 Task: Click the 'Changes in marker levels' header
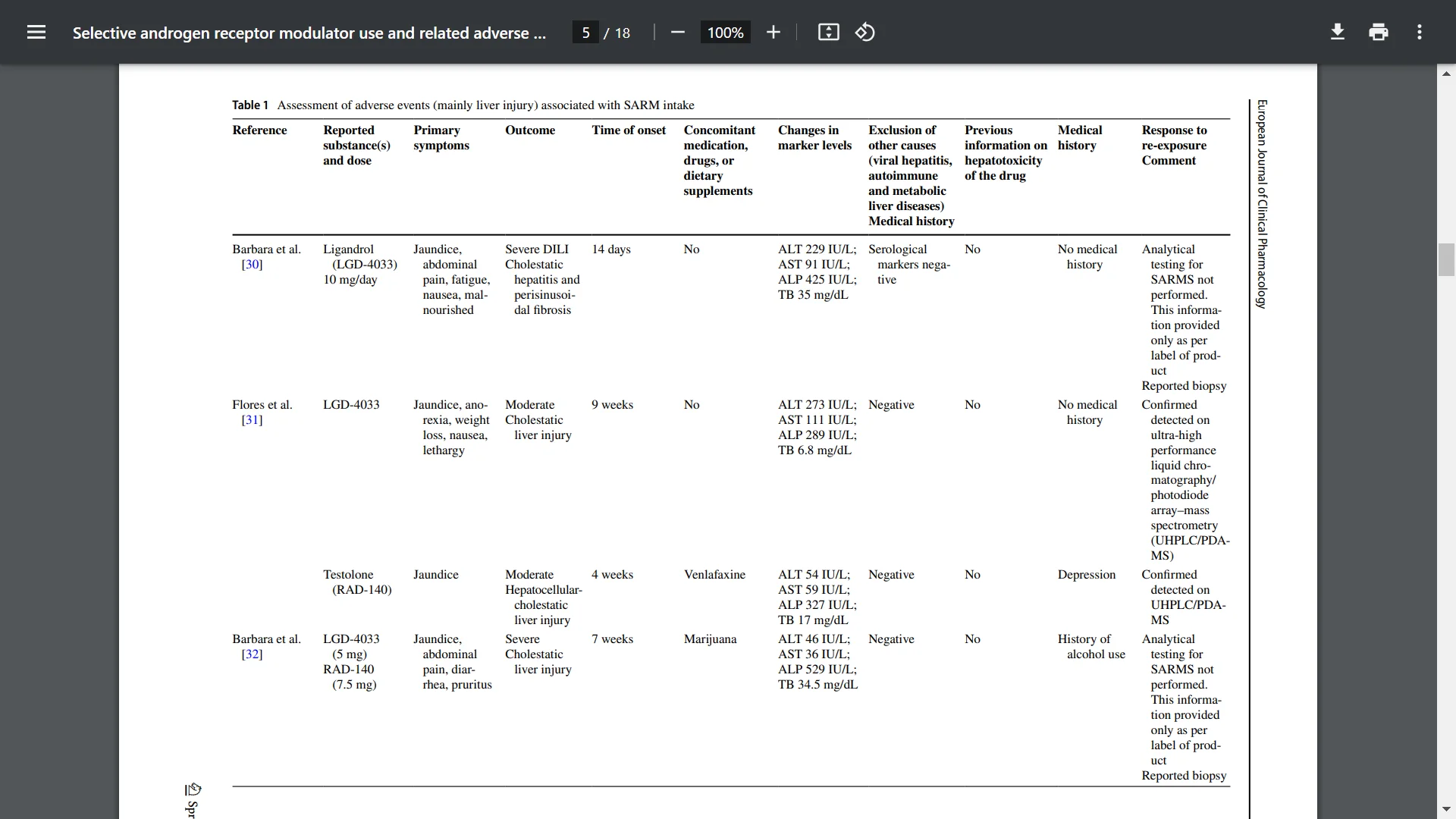pos(814,138)
